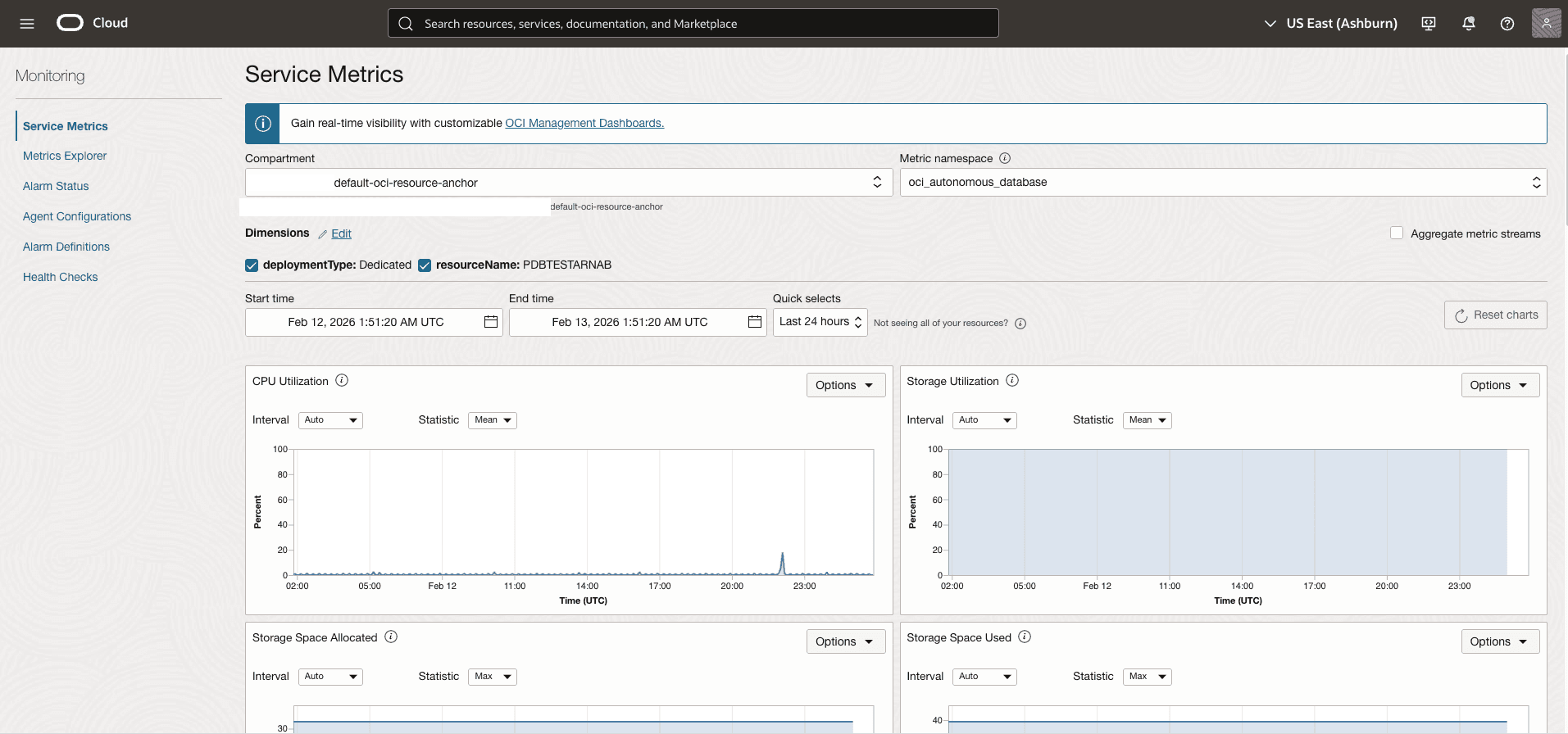Open the End time calendar icon

[755, 322]
